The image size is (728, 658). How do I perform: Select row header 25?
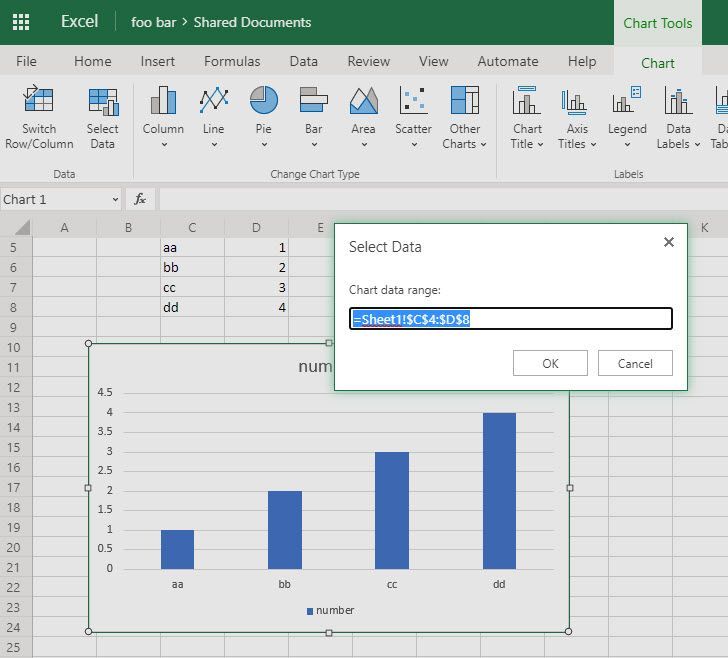coord(13,647)
